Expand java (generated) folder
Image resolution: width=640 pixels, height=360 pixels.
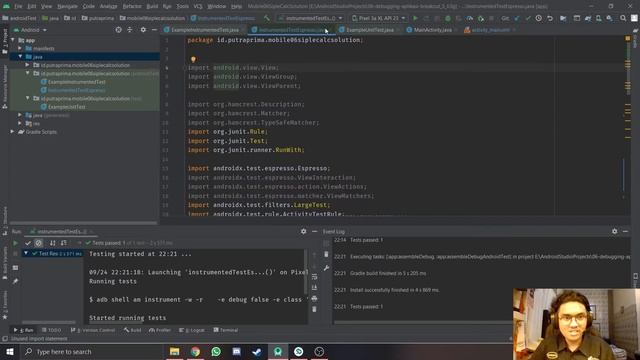pyautogui.click(x=20, y=115)
